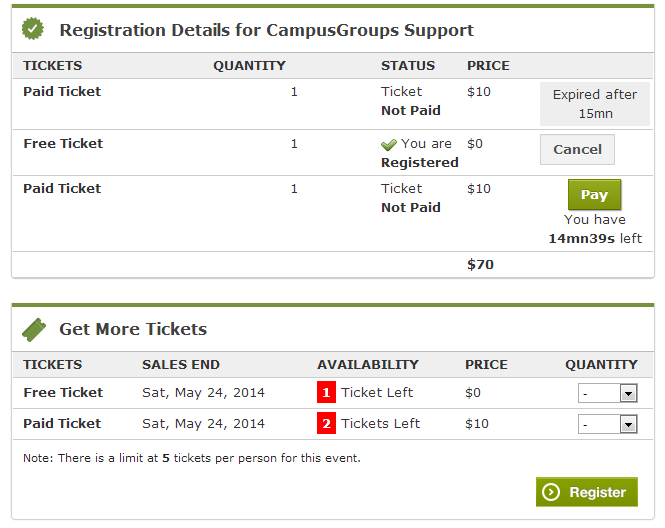The image size is (665, 528).
Task: Click the Get More Tickets heading
Action: click(x=133, y=329)
